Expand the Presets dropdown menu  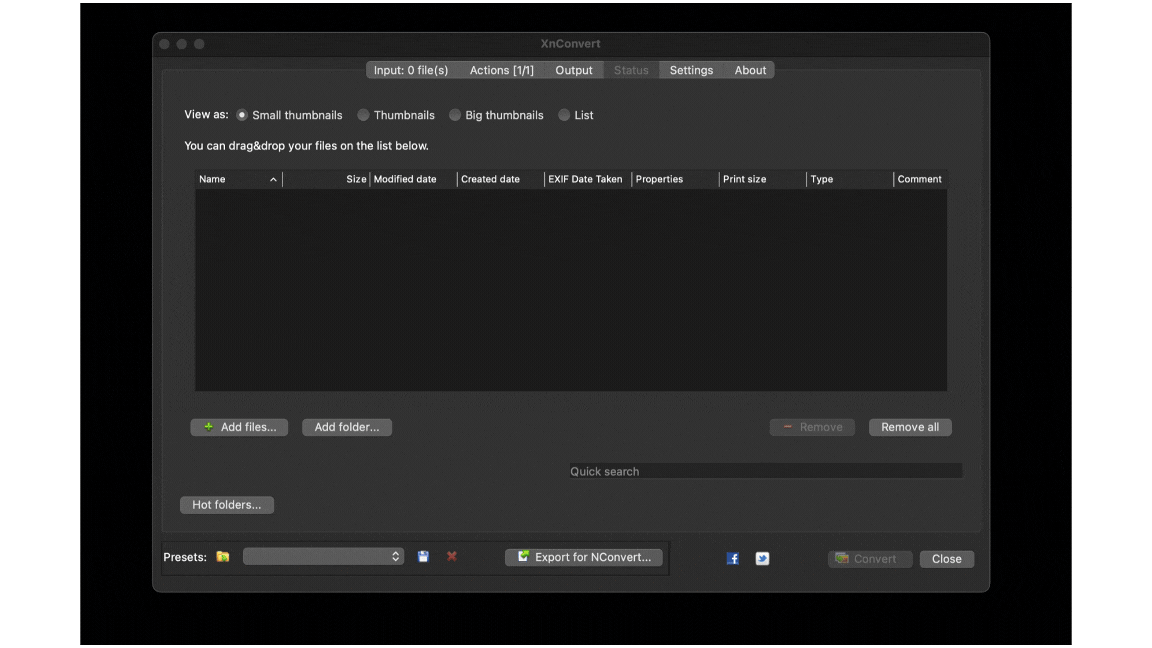tap(323, 557)
